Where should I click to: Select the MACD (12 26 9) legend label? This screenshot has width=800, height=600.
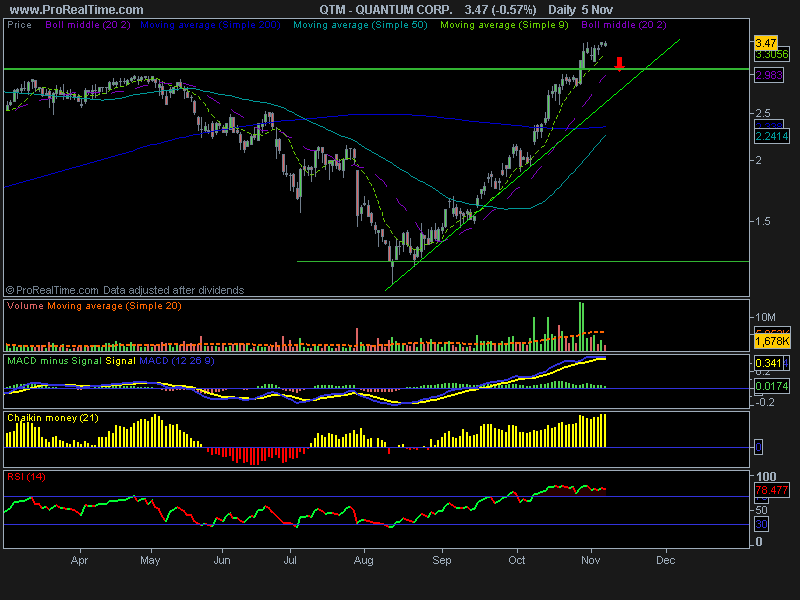[x=177, y=361]
